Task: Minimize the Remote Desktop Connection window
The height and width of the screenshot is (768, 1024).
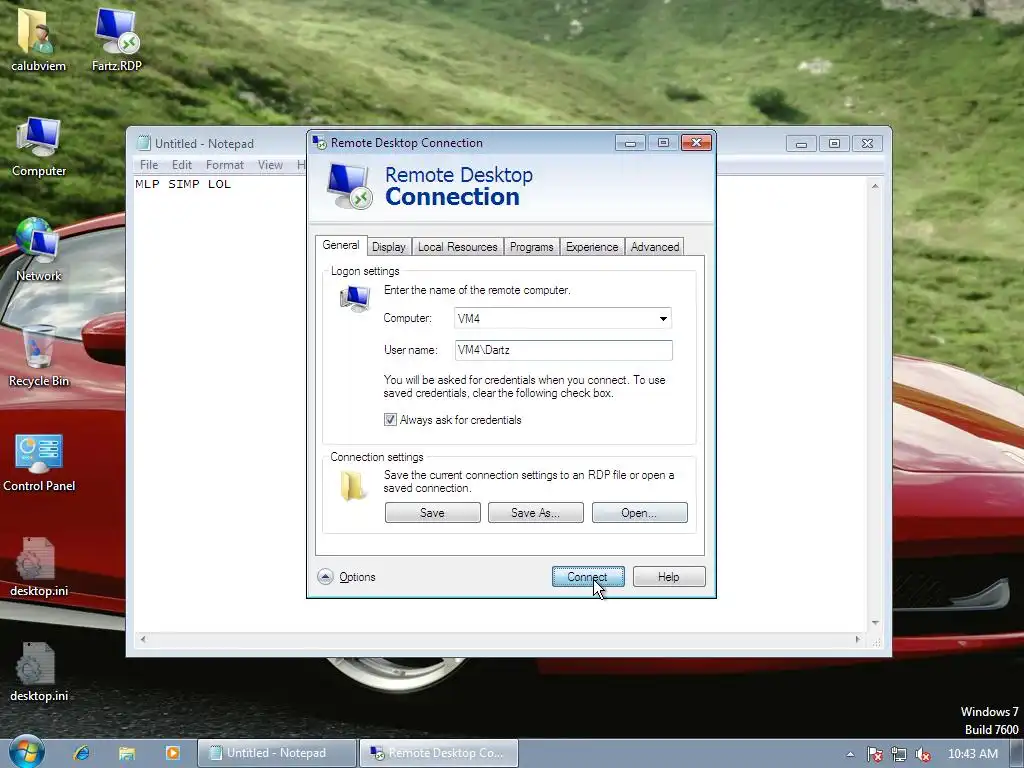Action: tap(630, 142)
